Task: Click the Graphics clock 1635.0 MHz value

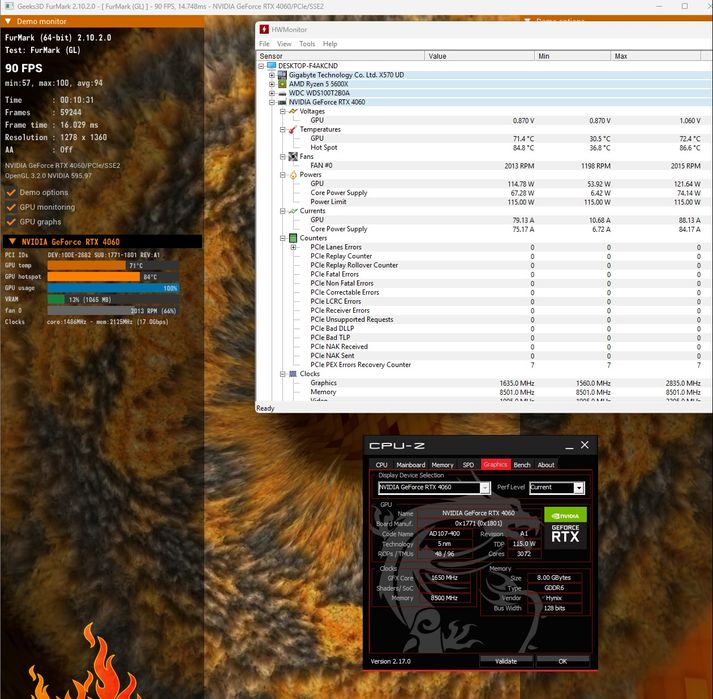Action: 517,383
